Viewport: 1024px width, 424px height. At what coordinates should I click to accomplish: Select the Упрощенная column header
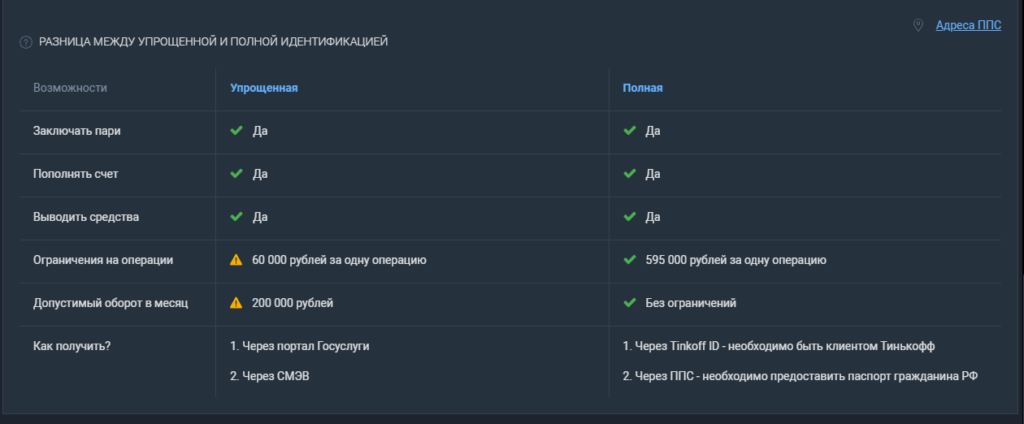tap(264, 88)
